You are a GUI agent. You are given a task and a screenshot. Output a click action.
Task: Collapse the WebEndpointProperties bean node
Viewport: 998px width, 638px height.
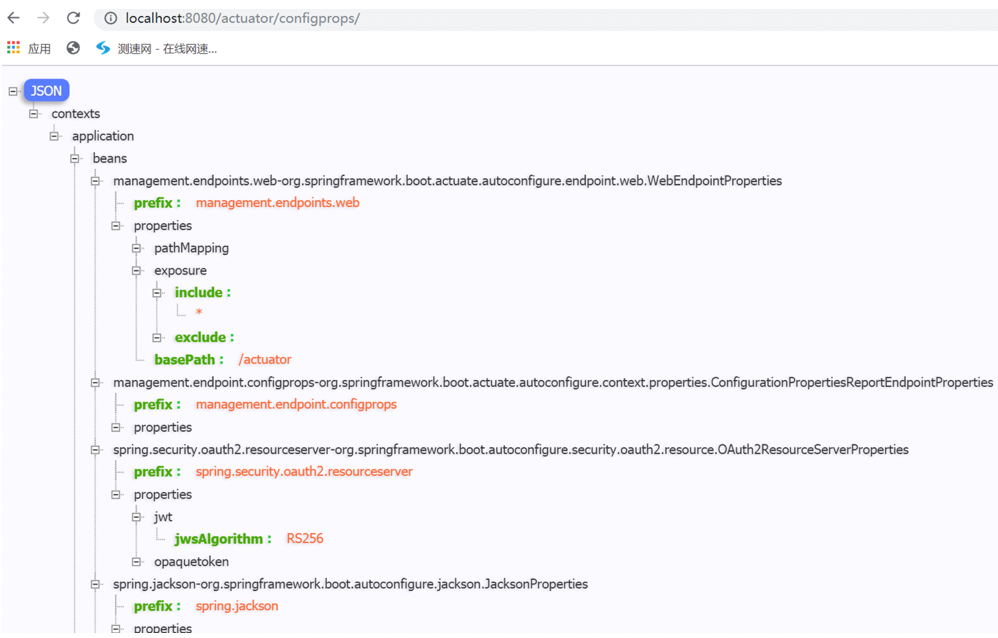tap(95, 181)
